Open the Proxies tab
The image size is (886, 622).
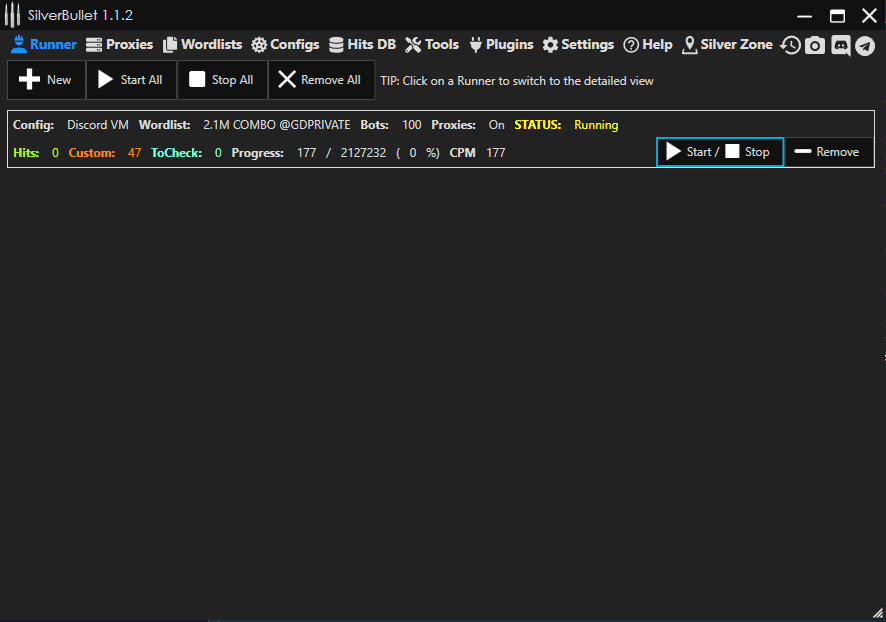(x=119, y=45)
